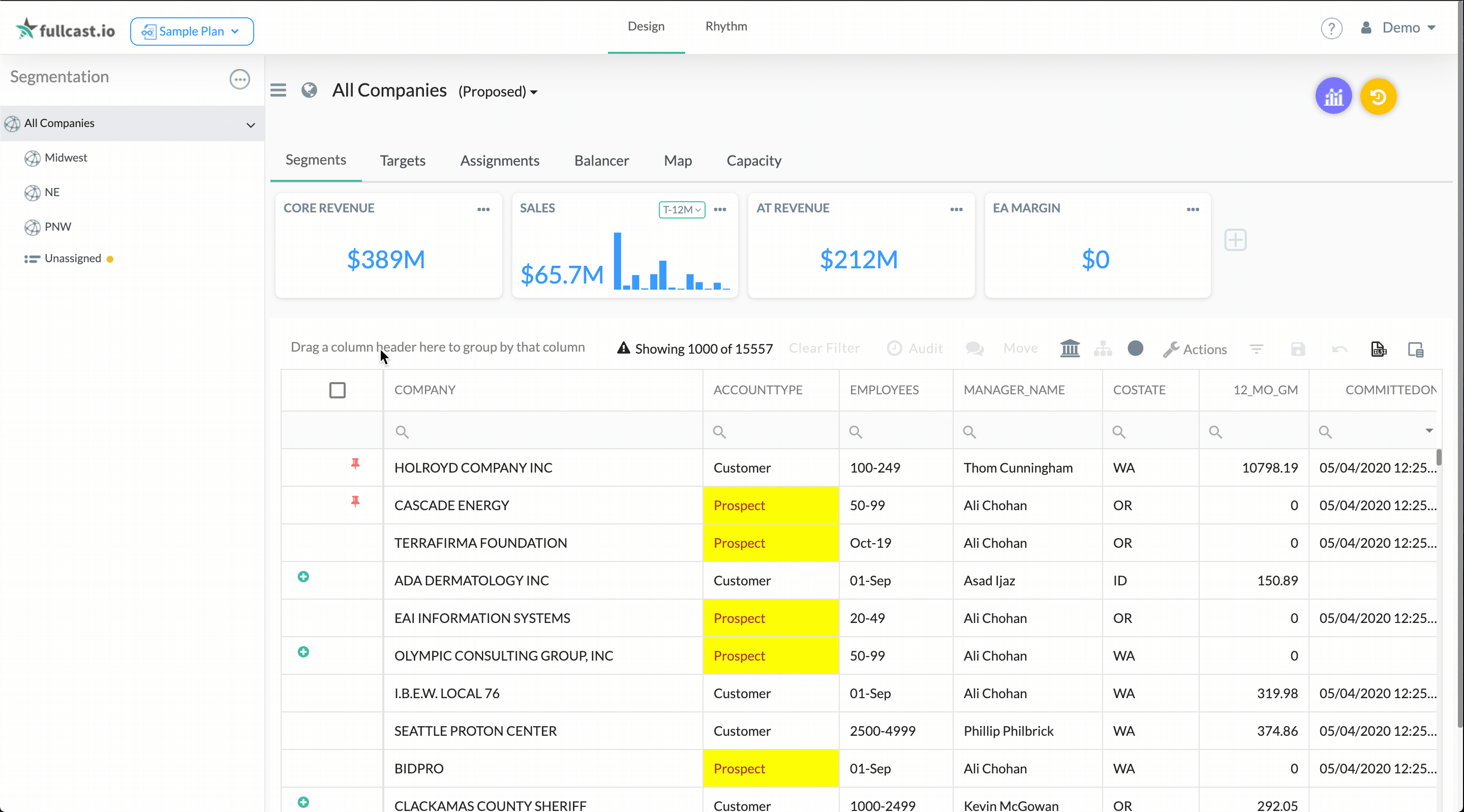This screenshot has height=812, width=1464.
Task: Select the Assignments tab
Action: 500,161
